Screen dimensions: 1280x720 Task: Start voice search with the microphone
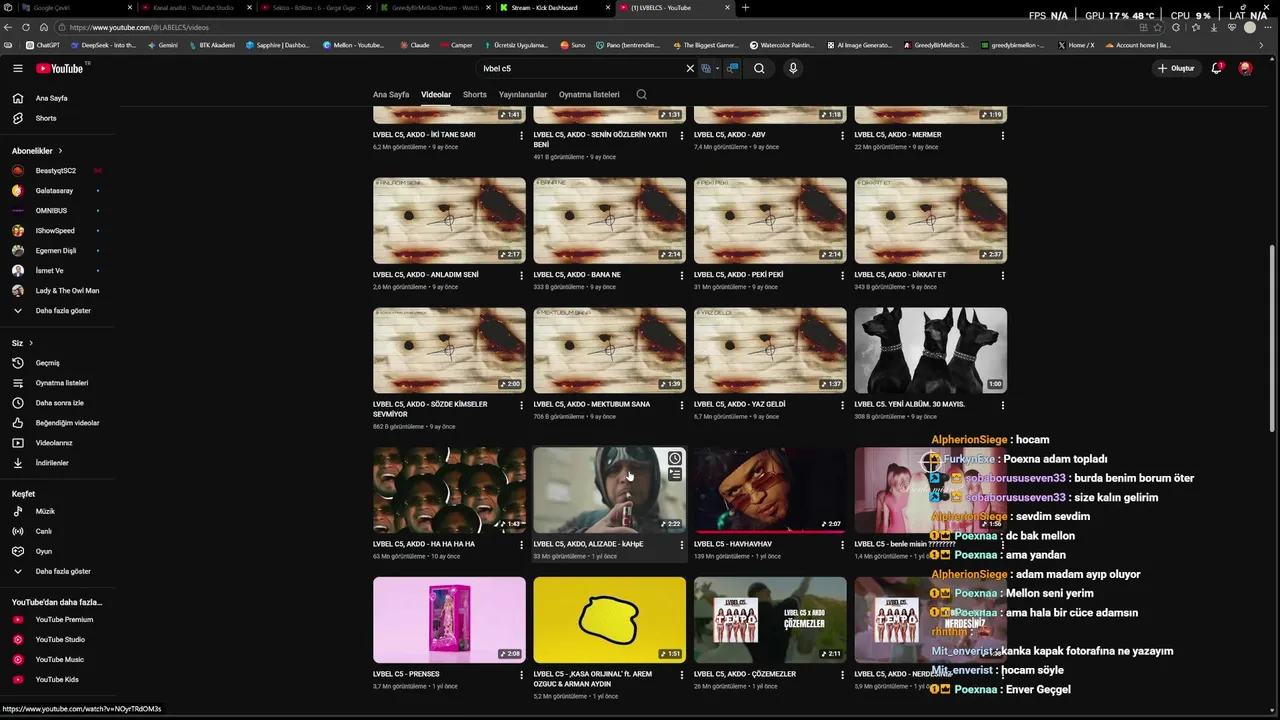[793, 68]
